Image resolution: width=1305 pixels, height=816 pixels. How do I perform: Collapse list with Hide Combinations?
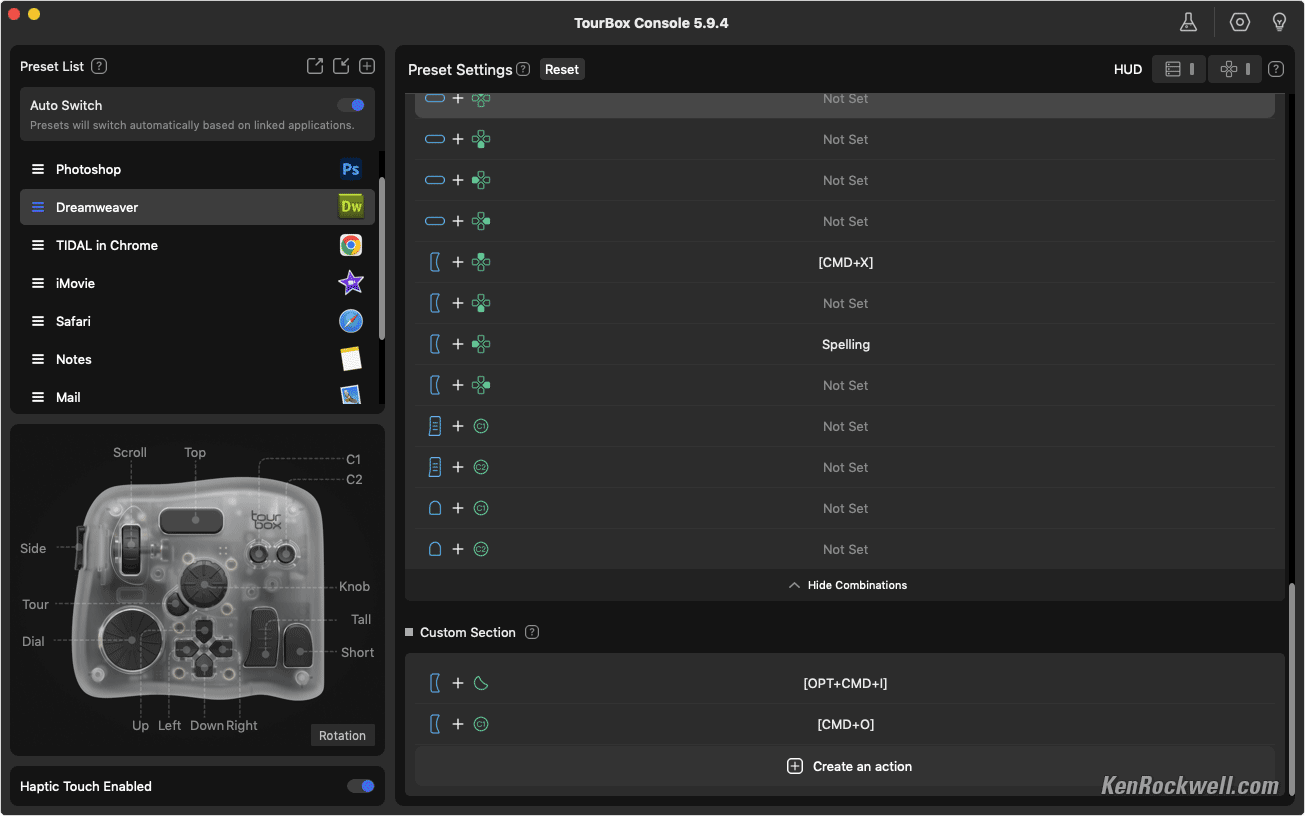[846, 585]
